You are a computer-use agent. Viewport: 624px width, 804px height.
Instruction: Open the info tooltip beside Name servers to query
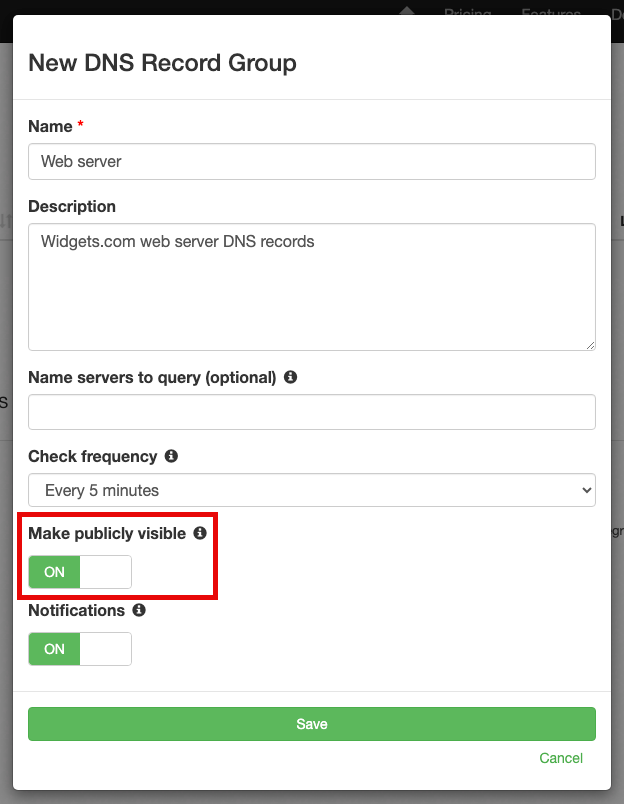(x=290, y=377)
